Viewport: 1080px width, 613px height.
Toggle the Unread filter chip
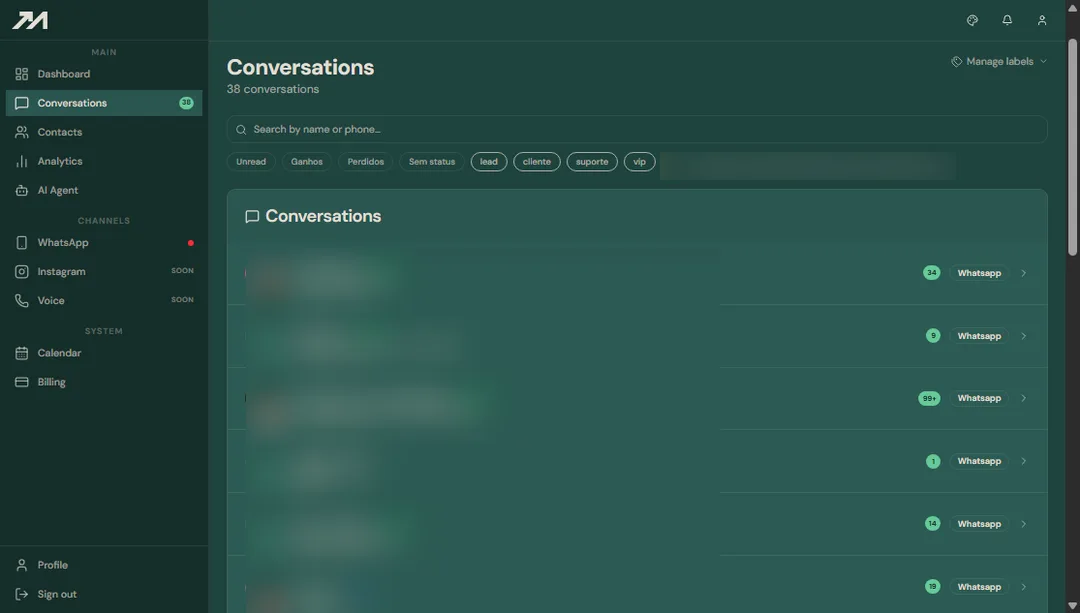pyautogui.click(x=251, y=162)
